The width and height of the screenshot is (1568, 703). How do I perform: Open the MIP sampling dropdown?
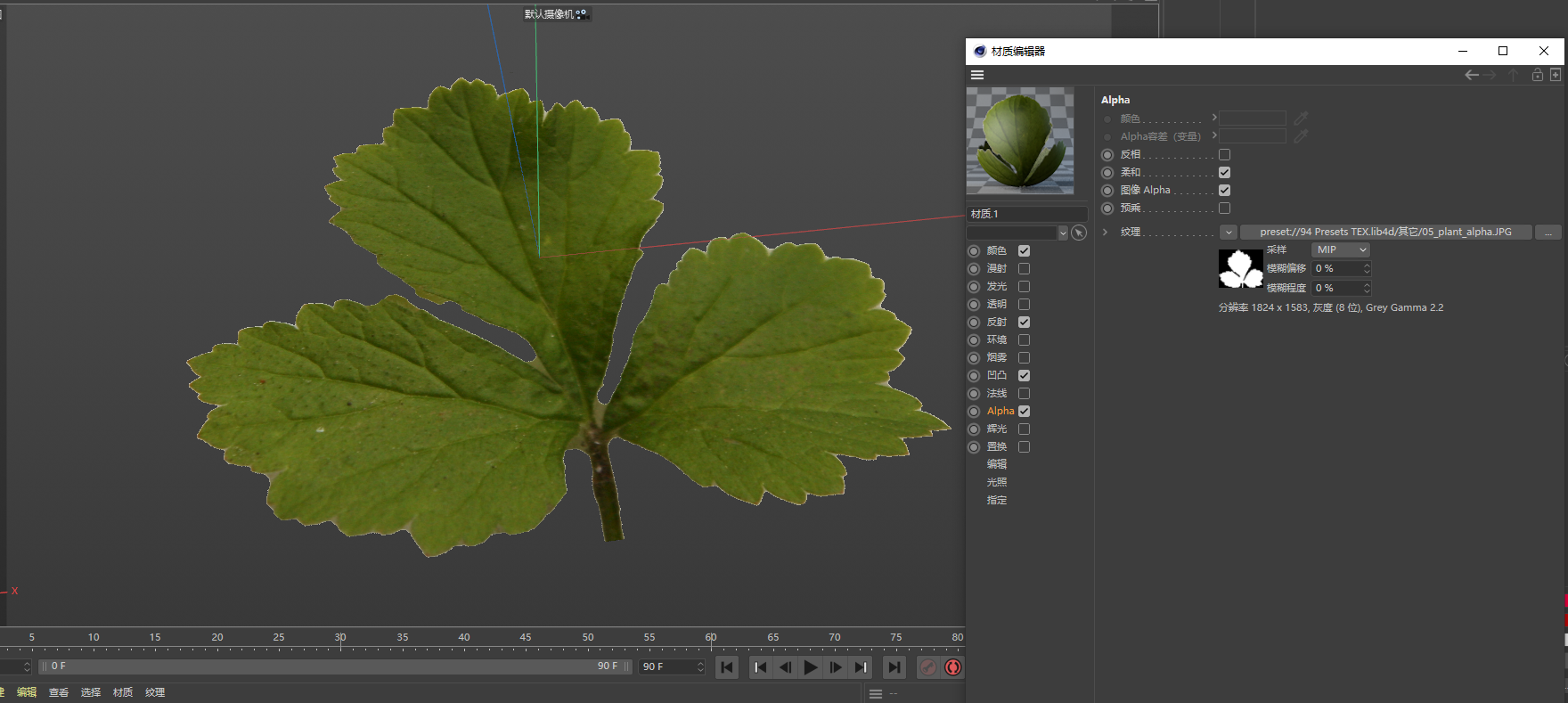point(1340,250)
